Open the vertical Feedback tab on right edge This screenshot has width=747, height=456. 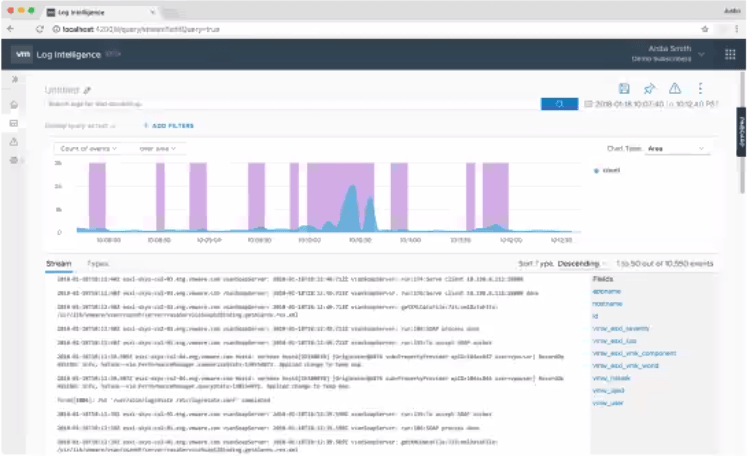click(741, 132)
